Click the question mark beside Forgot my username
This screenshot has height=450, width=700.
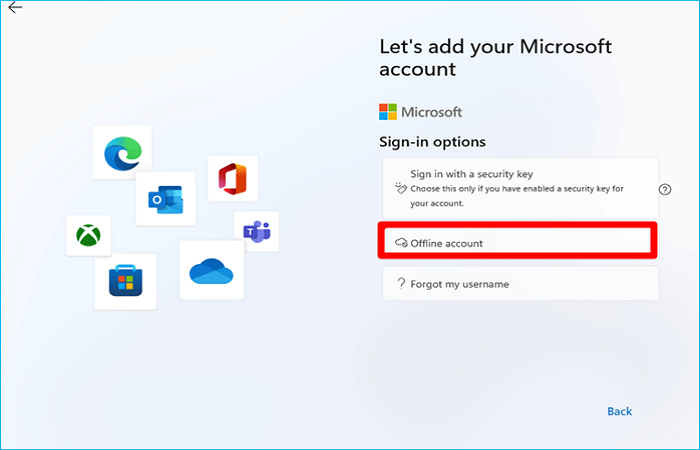tap(401, 284)
